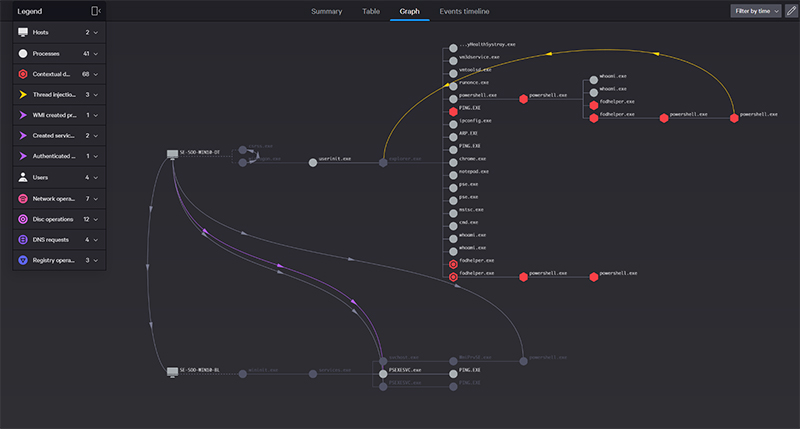Select the SE-SOO-WIN10-DT host node
800x429 pixels.
[173, 153]
